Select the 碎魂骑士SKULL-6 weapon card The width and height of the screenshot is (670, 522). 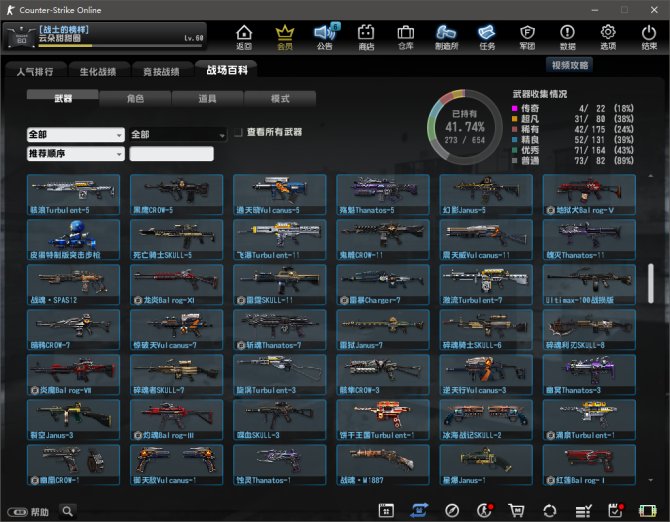click(x=486, y=329)
